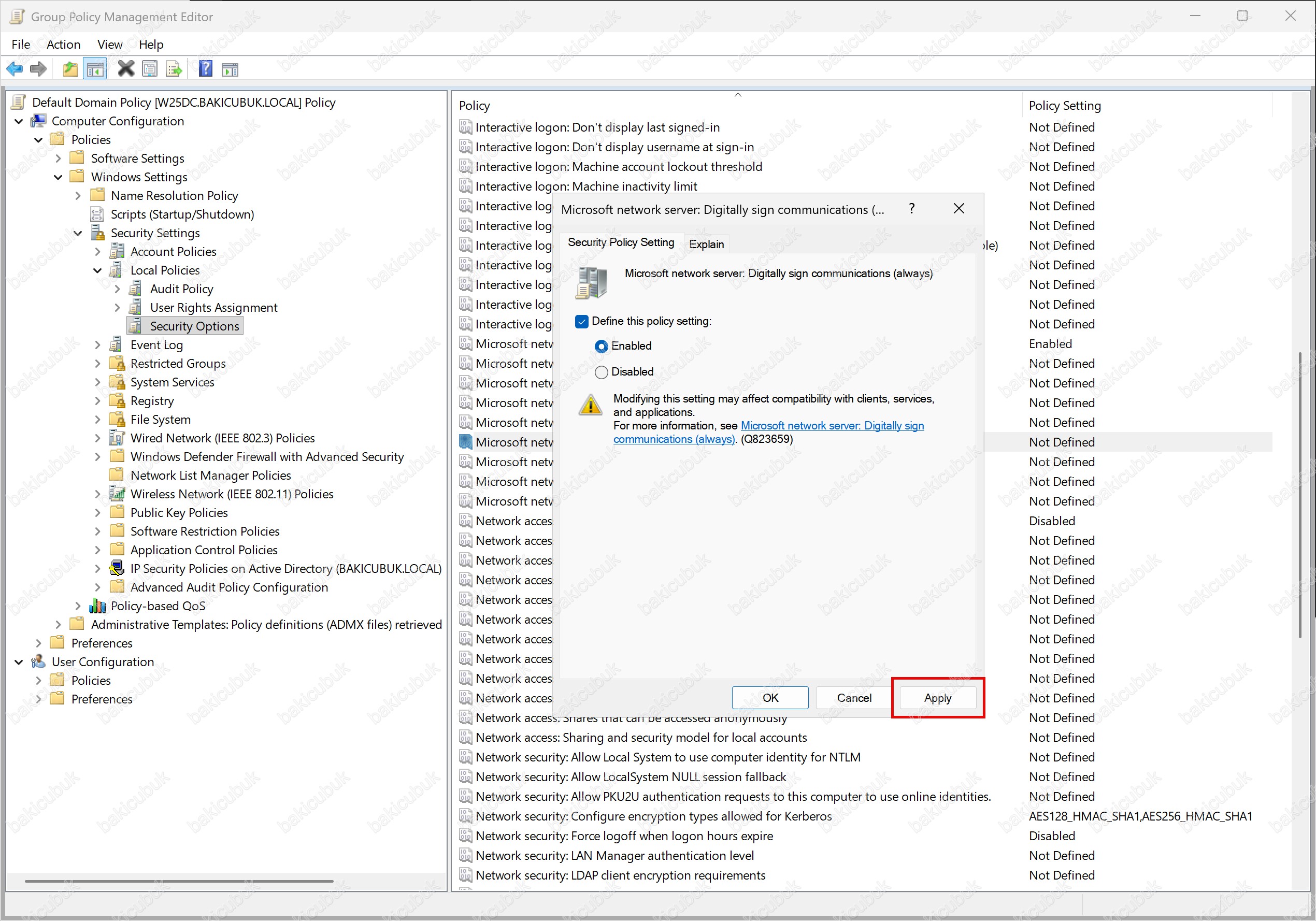Viewport: 1316px width, 921px height.
Task: Click the Security Settings node icon
Action: coord(98,233)
